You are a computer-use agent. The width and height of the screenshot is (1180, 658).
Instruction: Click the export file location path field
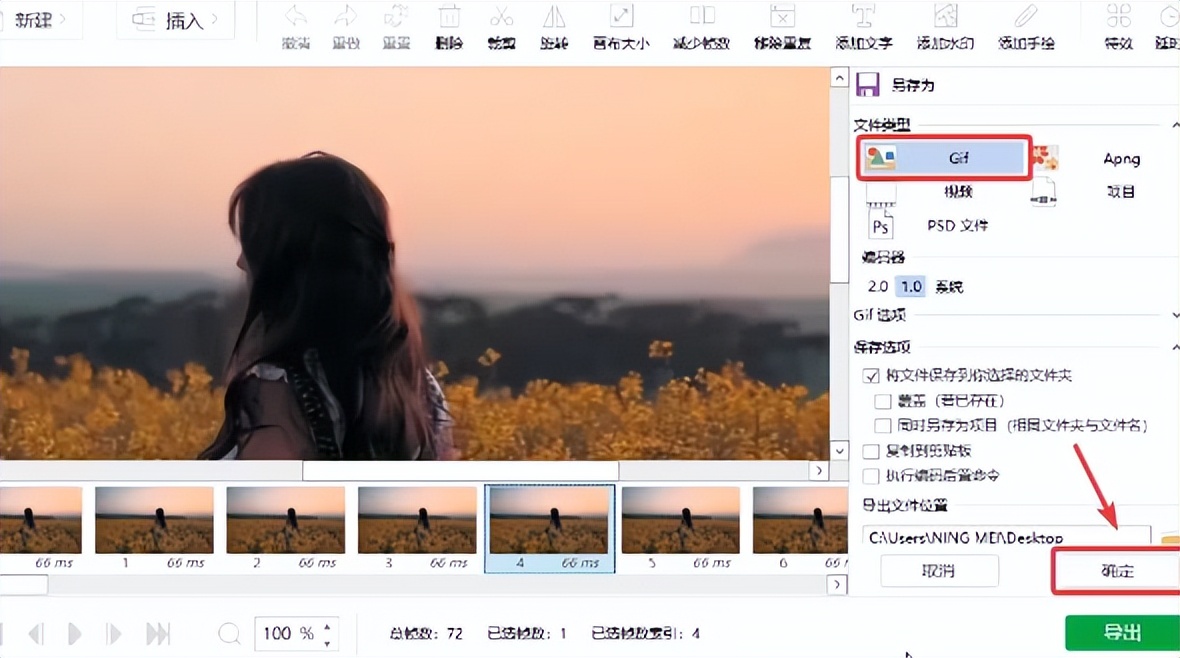[x=1006, y=537]
